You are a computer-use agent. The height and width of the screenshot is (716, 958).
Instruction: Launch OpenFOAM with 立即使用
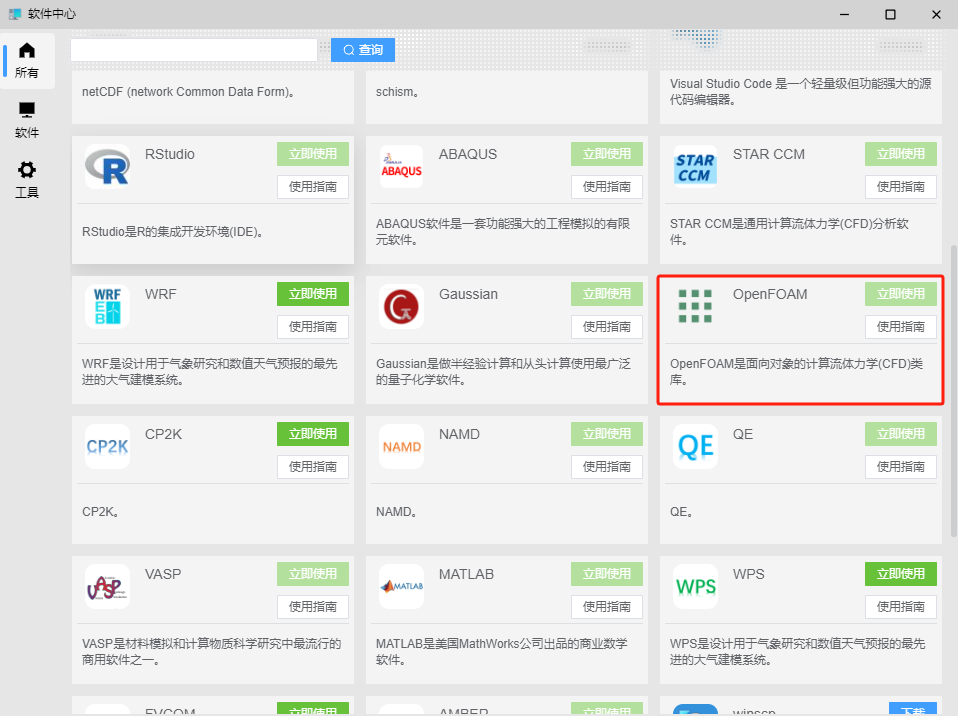(x=901, y=294)
